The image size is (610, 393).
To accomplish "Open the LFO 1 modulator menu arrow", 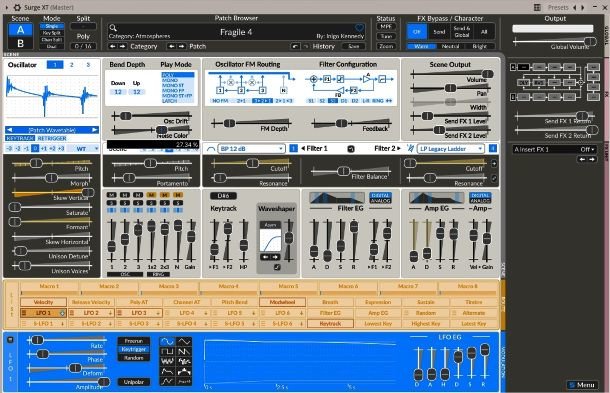I will point(62,313).
